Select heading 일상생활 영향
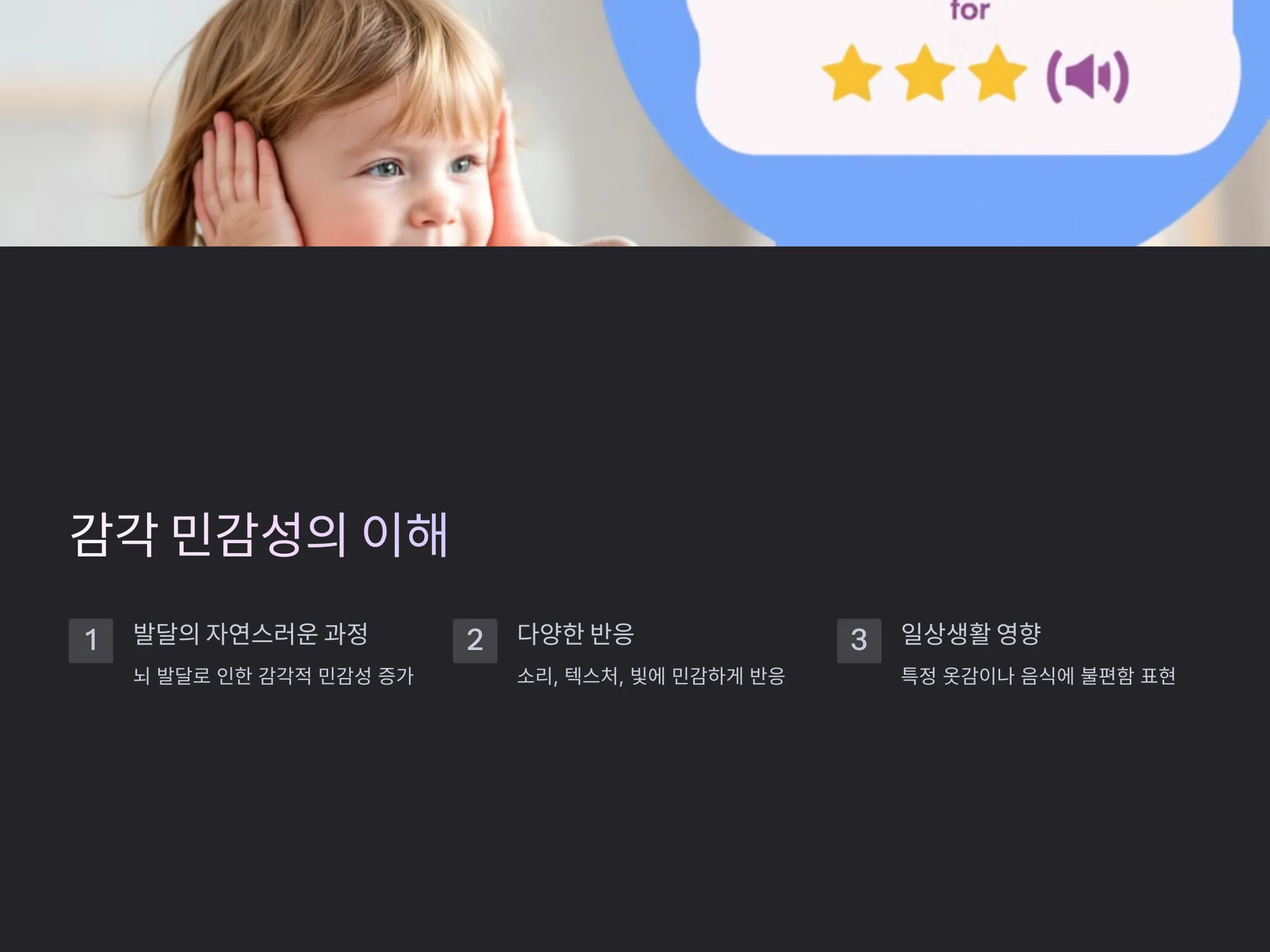This screenshot has height=952, width=1270. point(971,634)
